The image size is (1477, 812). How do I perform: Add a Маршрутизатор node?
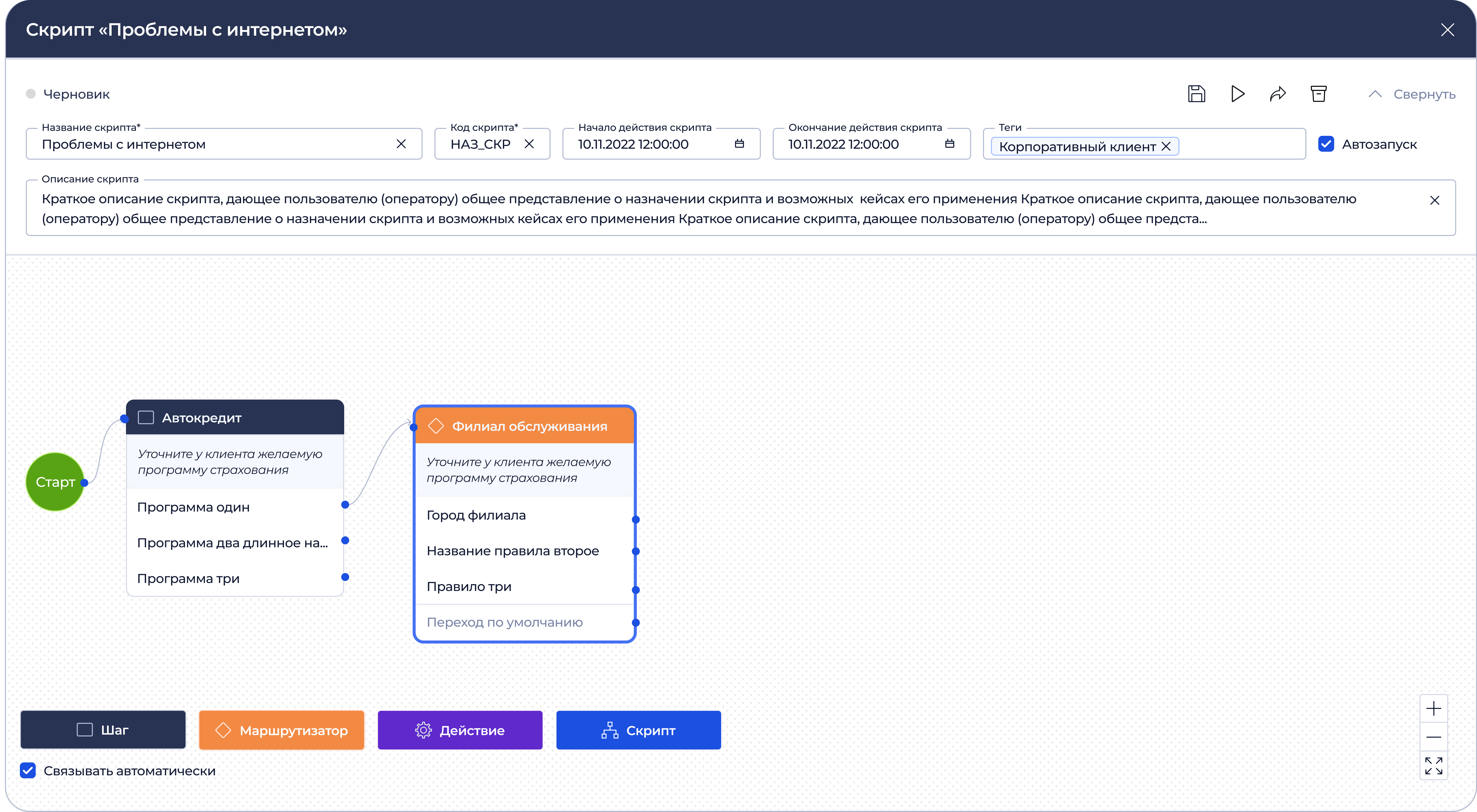pyautogui.click(x=281, y=730)
